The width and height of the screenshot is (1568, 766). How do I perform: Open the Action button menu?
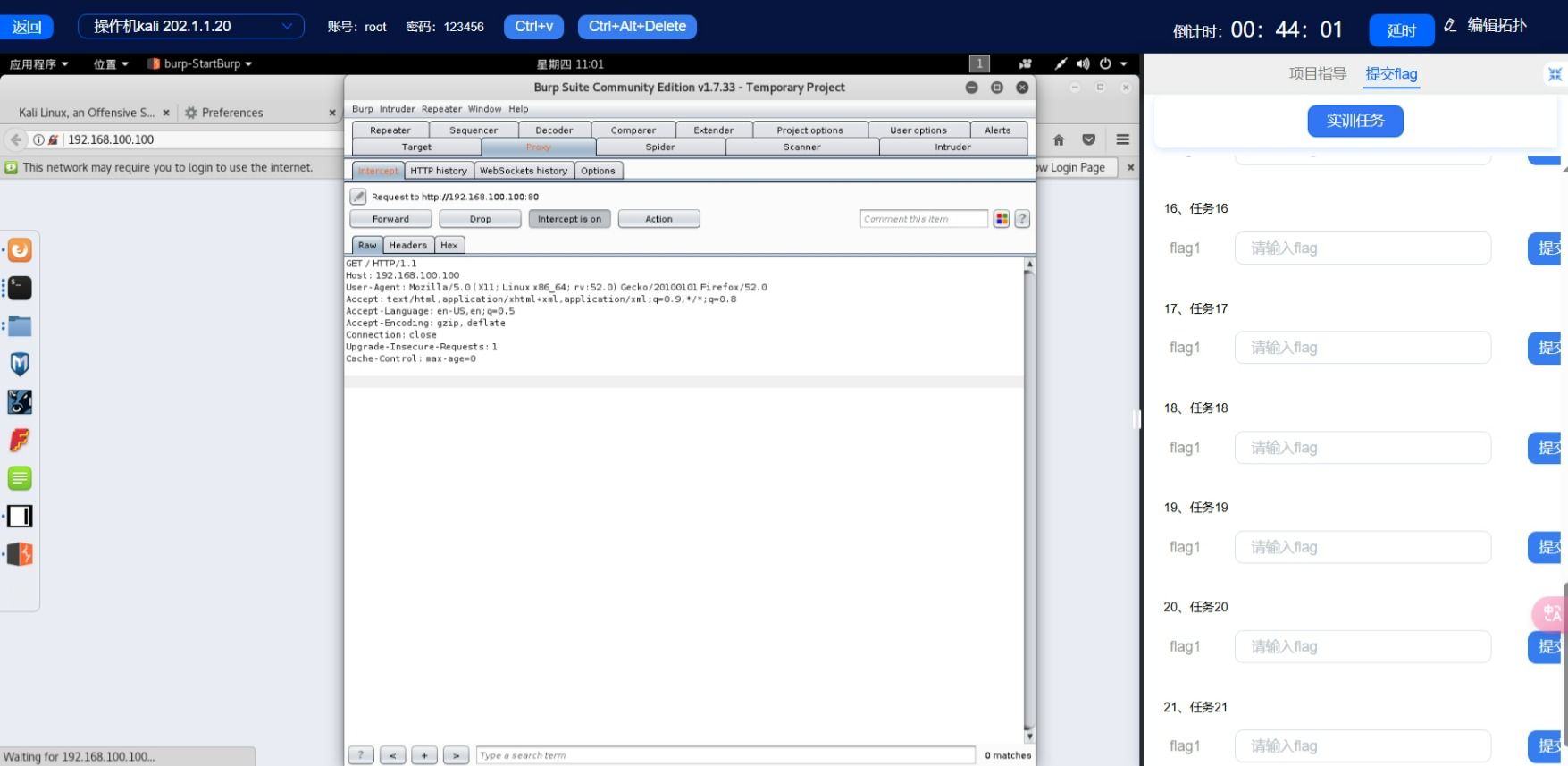click(x=658, y=219)
